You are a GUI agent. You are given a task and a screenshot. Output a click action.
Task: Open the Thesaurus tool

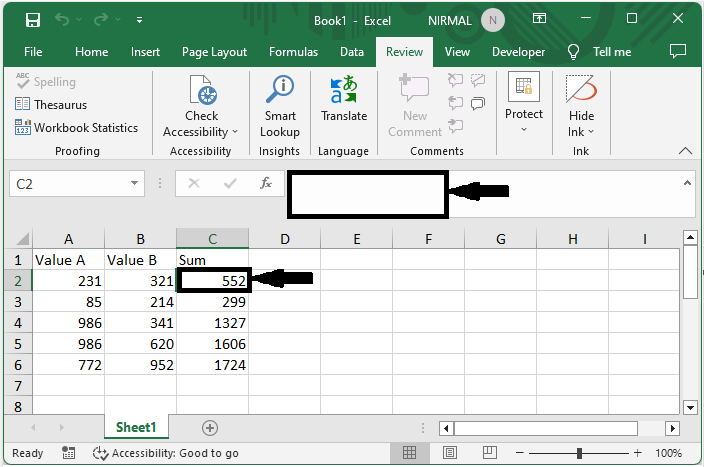point(51,104)
